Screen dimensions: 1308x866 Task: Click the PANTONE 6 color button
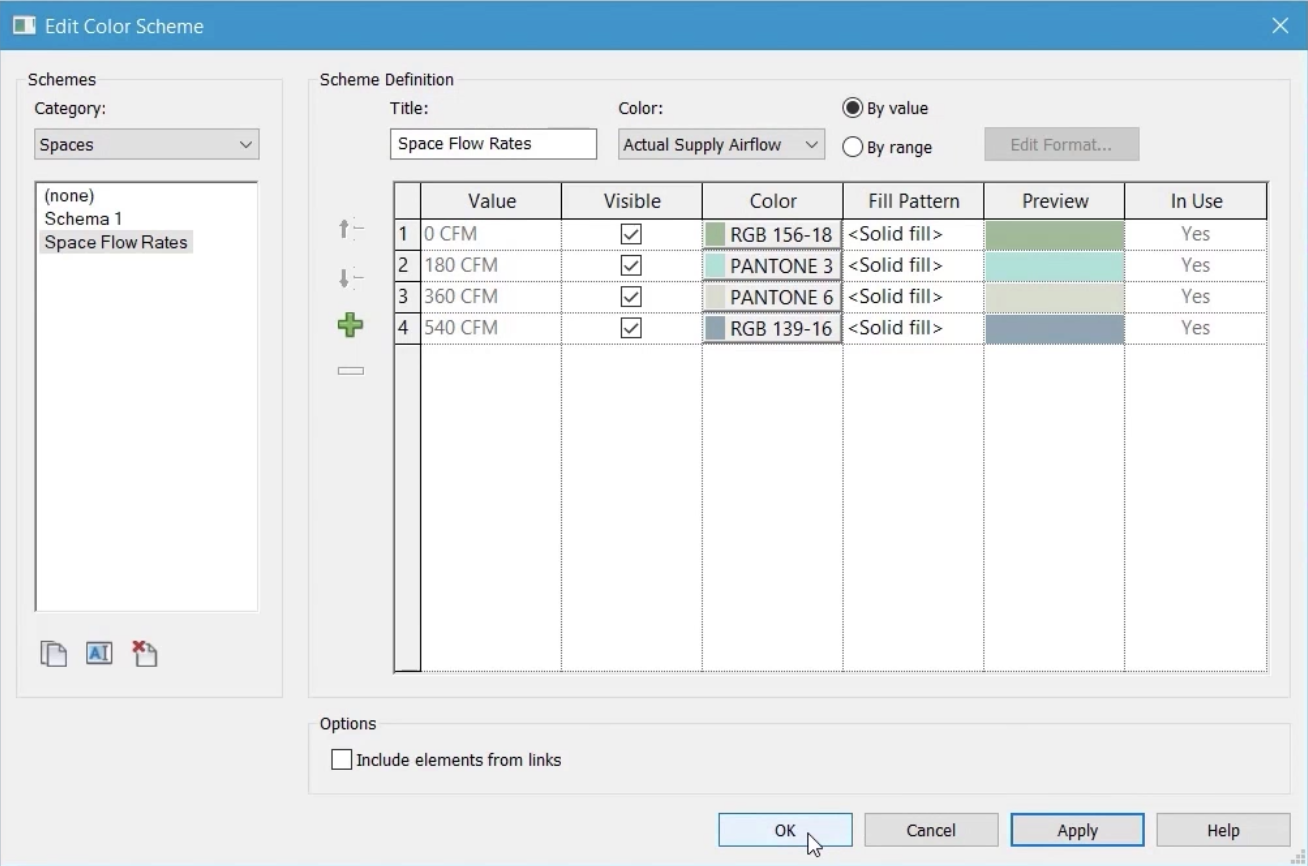[772, 297]
